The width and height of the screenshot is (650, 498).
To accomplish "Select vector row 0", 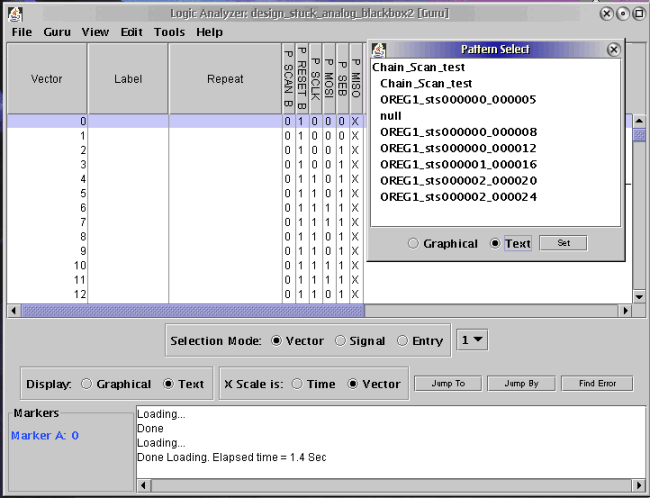I will click(x=185, y=121).
